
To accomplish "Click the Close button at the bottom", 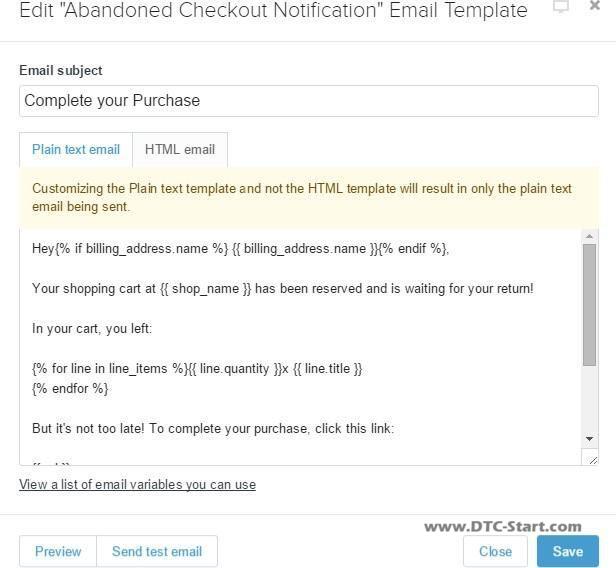I will pos(495,551).
